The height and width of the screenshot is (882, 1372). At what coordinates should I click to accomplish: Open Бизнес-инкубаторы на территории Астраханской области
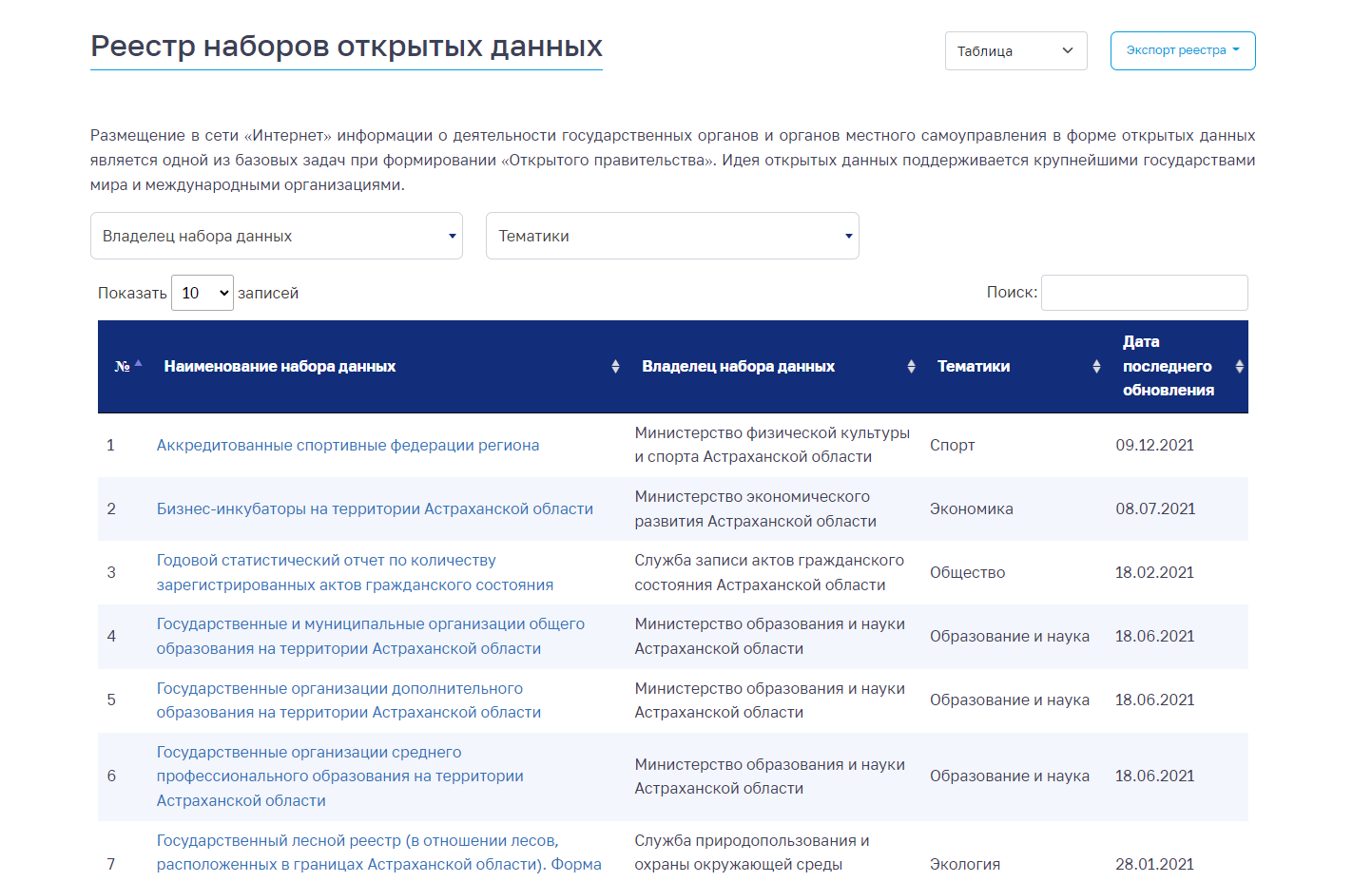(x=375, y=509)
